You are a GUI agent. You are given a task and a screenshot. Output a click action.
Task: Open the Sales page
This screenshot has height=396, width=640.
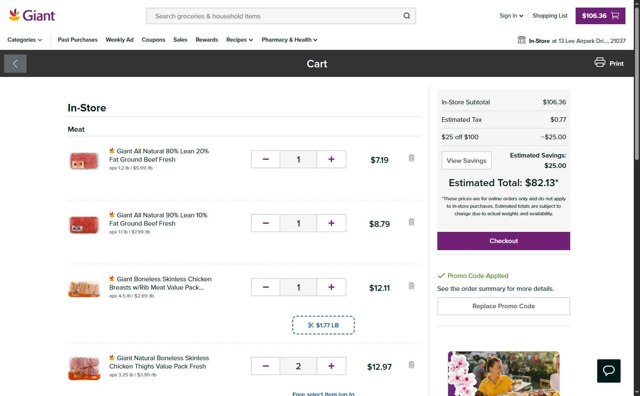pos(180,40)
